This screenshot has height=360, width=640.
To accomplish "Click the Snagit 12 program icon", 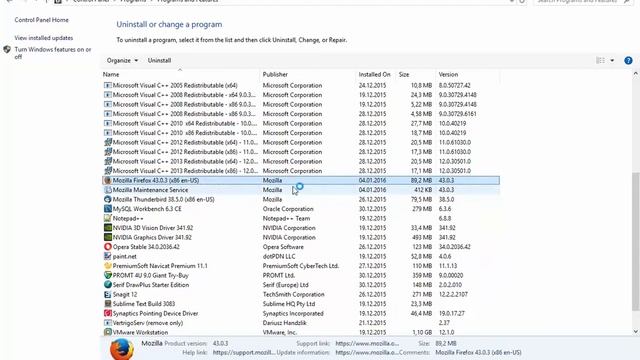I will click(107, 294).
